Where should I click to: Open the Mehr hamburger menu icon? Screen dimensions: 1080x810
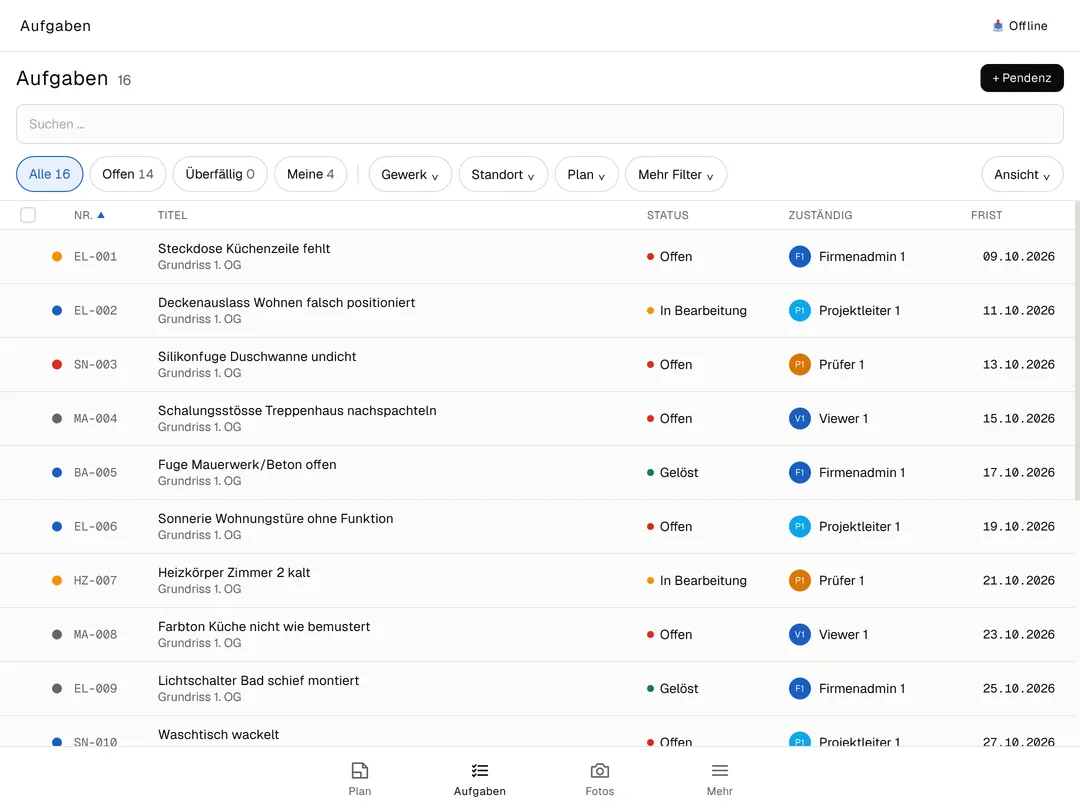[720, 770]
